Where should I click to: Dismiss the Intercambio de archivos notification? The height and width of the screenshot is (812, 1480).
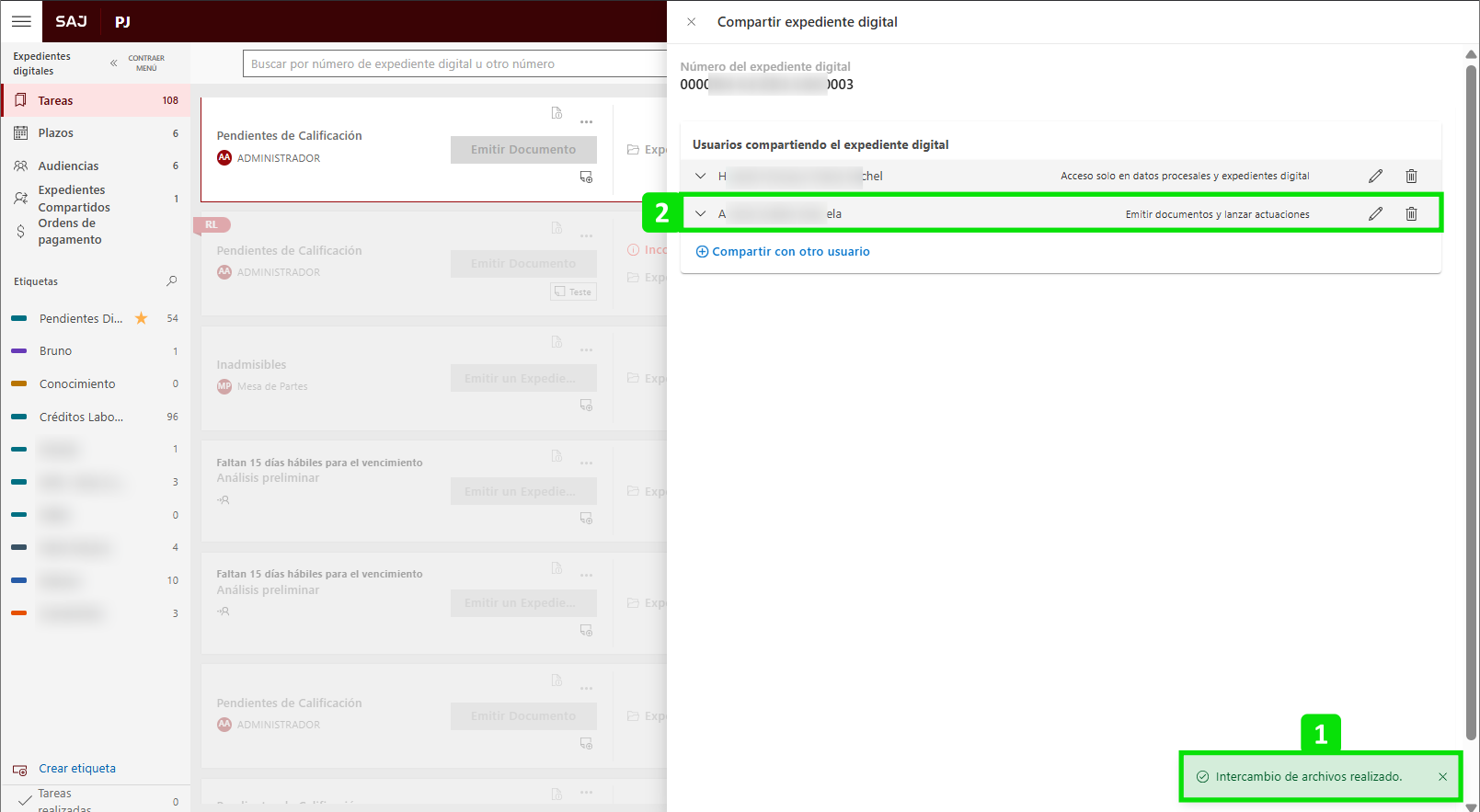pyautogui.click(x=1442, y=777)
